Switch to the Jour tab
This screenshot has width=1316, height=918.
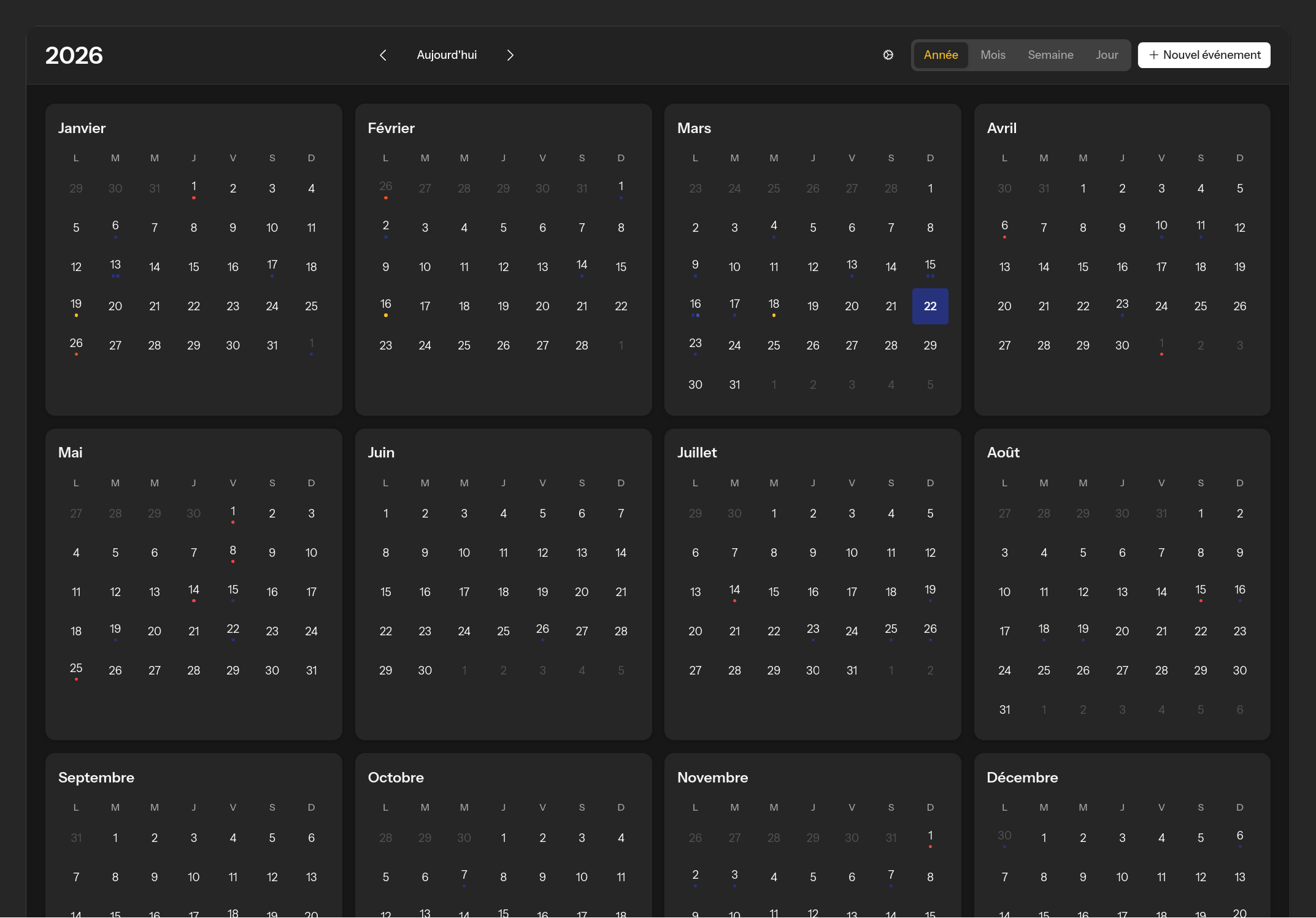(x=1106, y=55)
